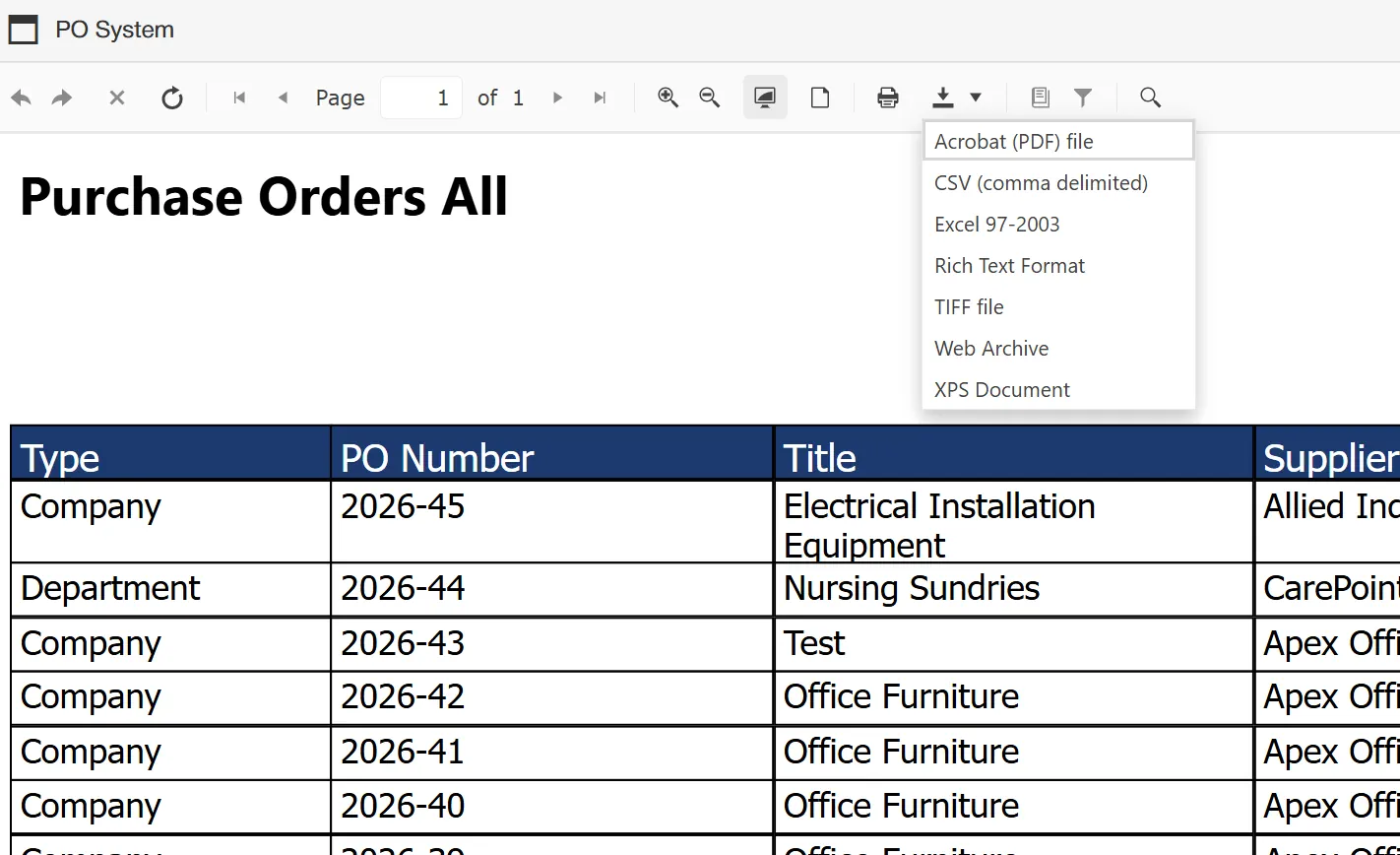
Task: Open the search magnifier icon
Action: coord(1150,98)
